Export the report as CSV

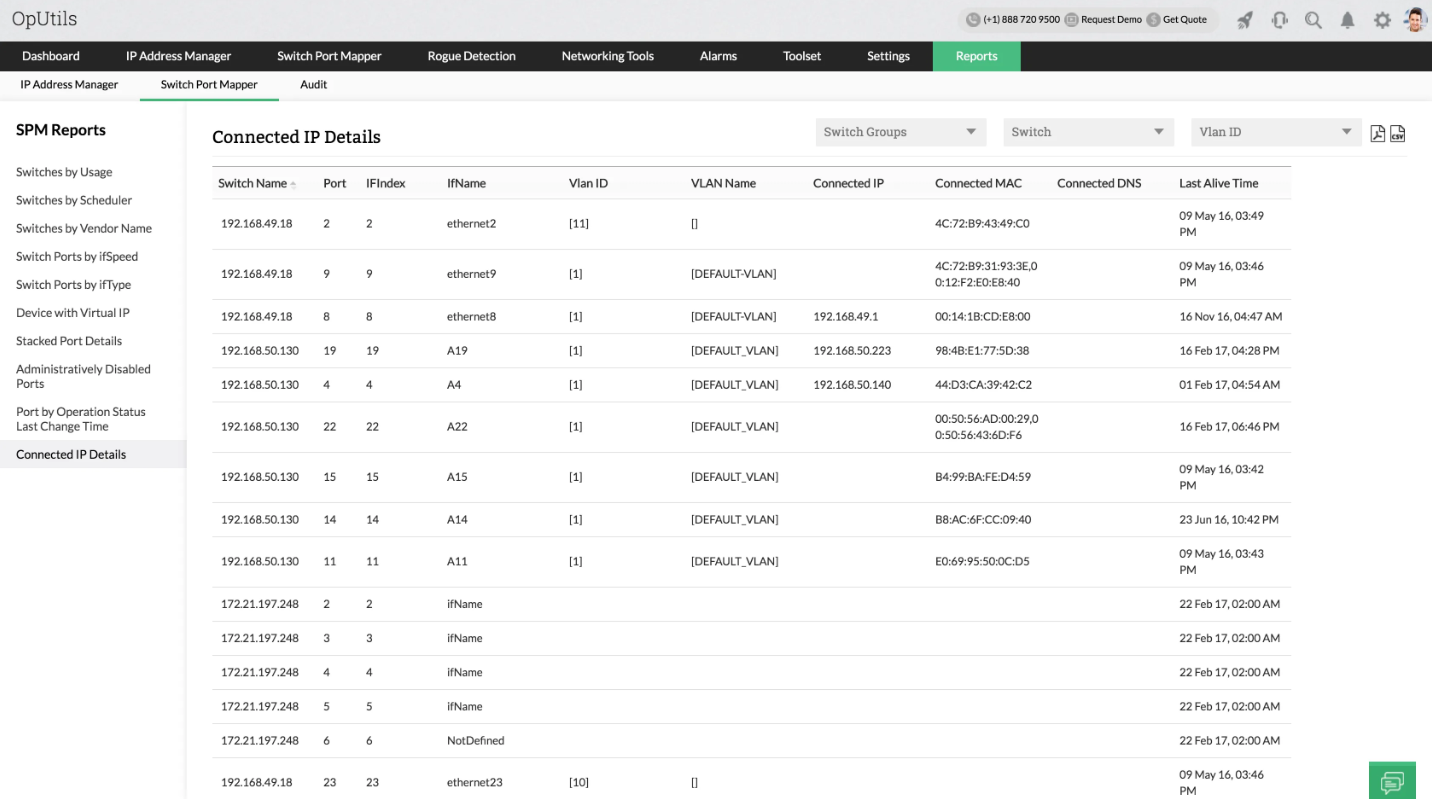click(x=1397, y=133)
